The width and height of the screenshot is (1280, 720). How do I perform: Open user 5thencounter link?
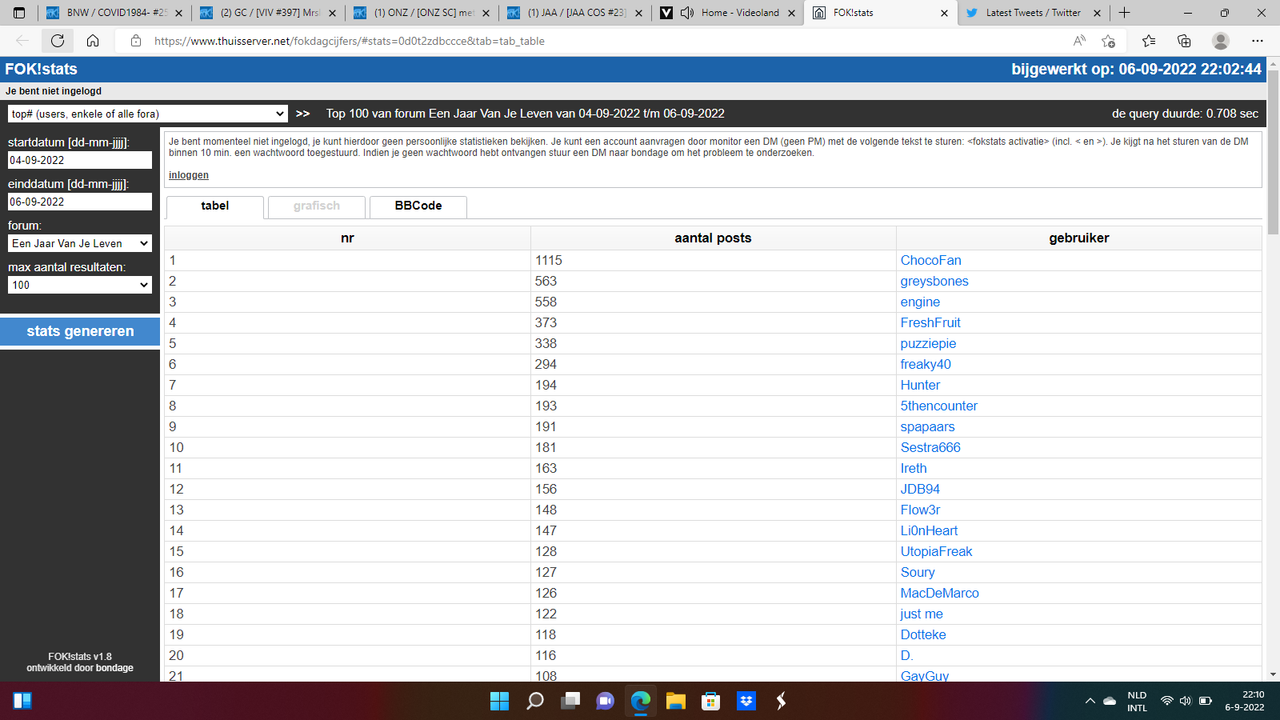(939, 406)
